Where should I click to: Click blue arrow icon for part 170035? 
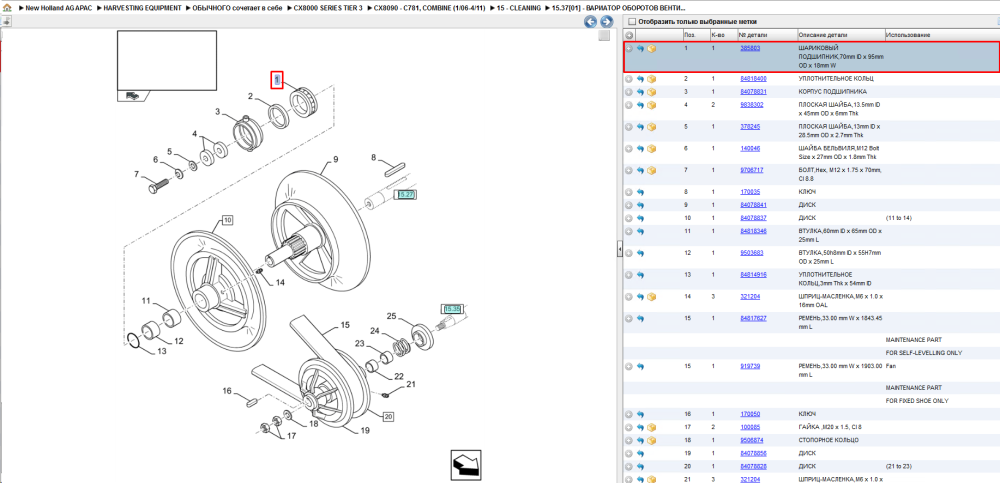tap(640, 192)
